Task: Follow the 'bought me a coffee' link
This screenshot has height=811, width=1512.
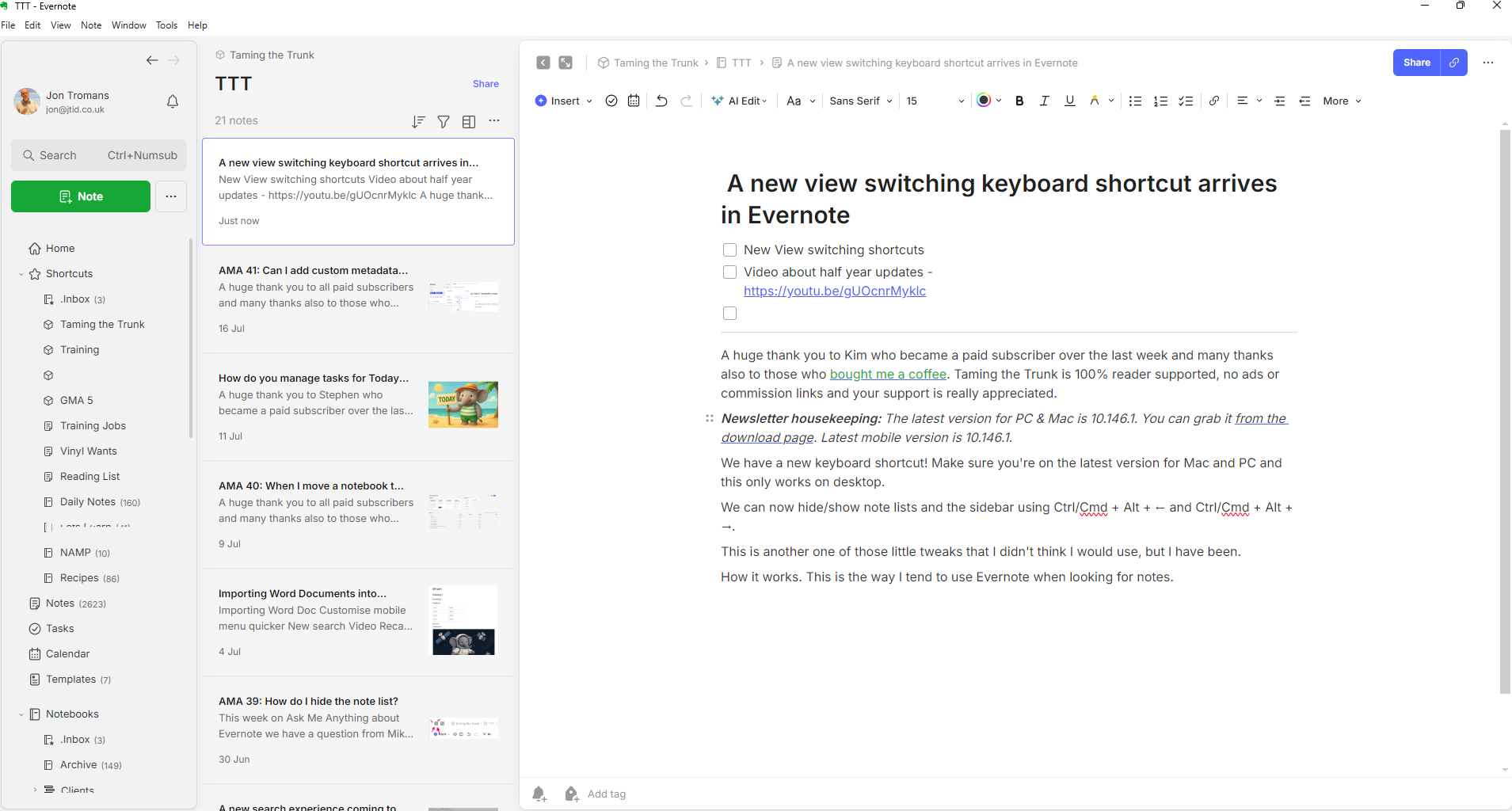Action: [x=888, y=375]
